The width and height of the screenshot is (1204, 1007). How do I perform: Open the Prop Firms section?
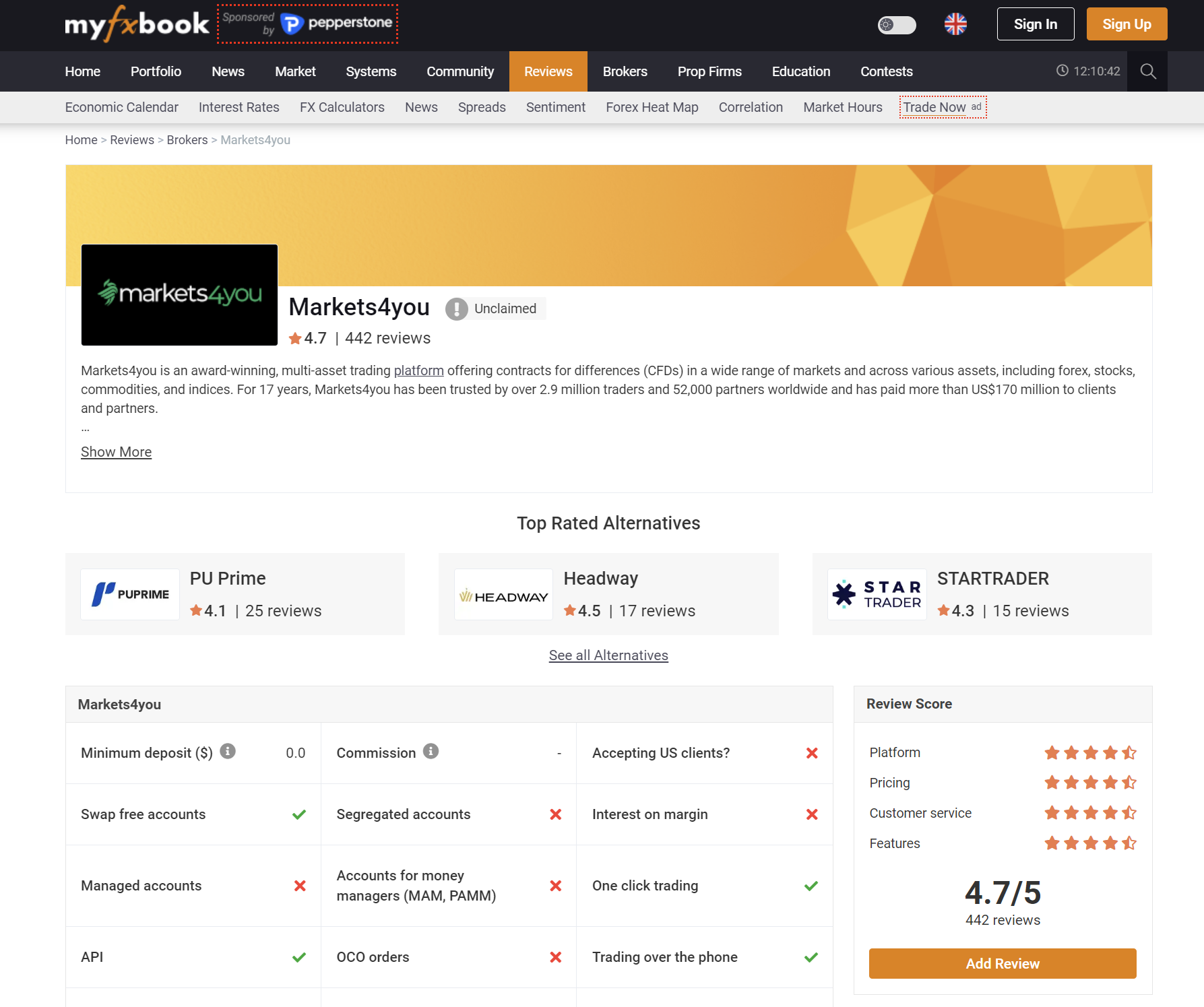pyautogui.click(x=709, y=71)
